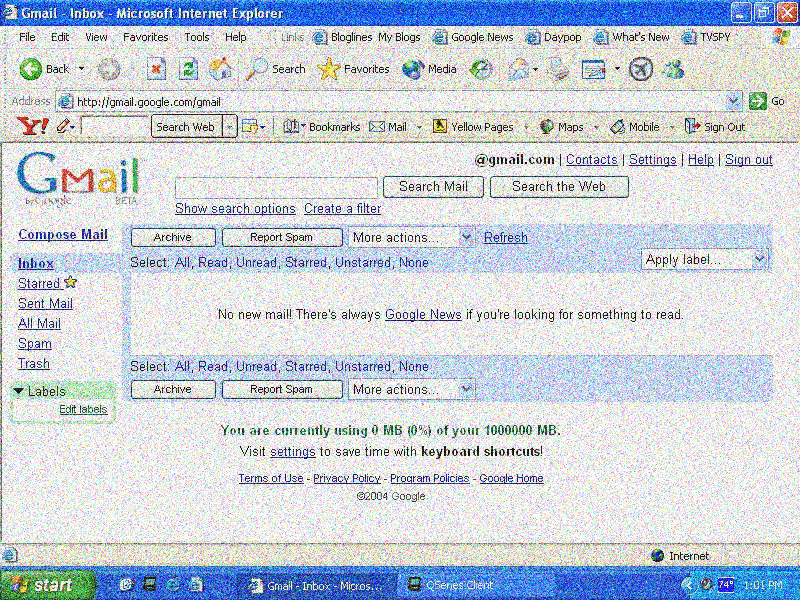Image resolution: width=800 pixels, height=600 pixels.
Task: Click the 74° weather tray icon
Action: point(726,585)
